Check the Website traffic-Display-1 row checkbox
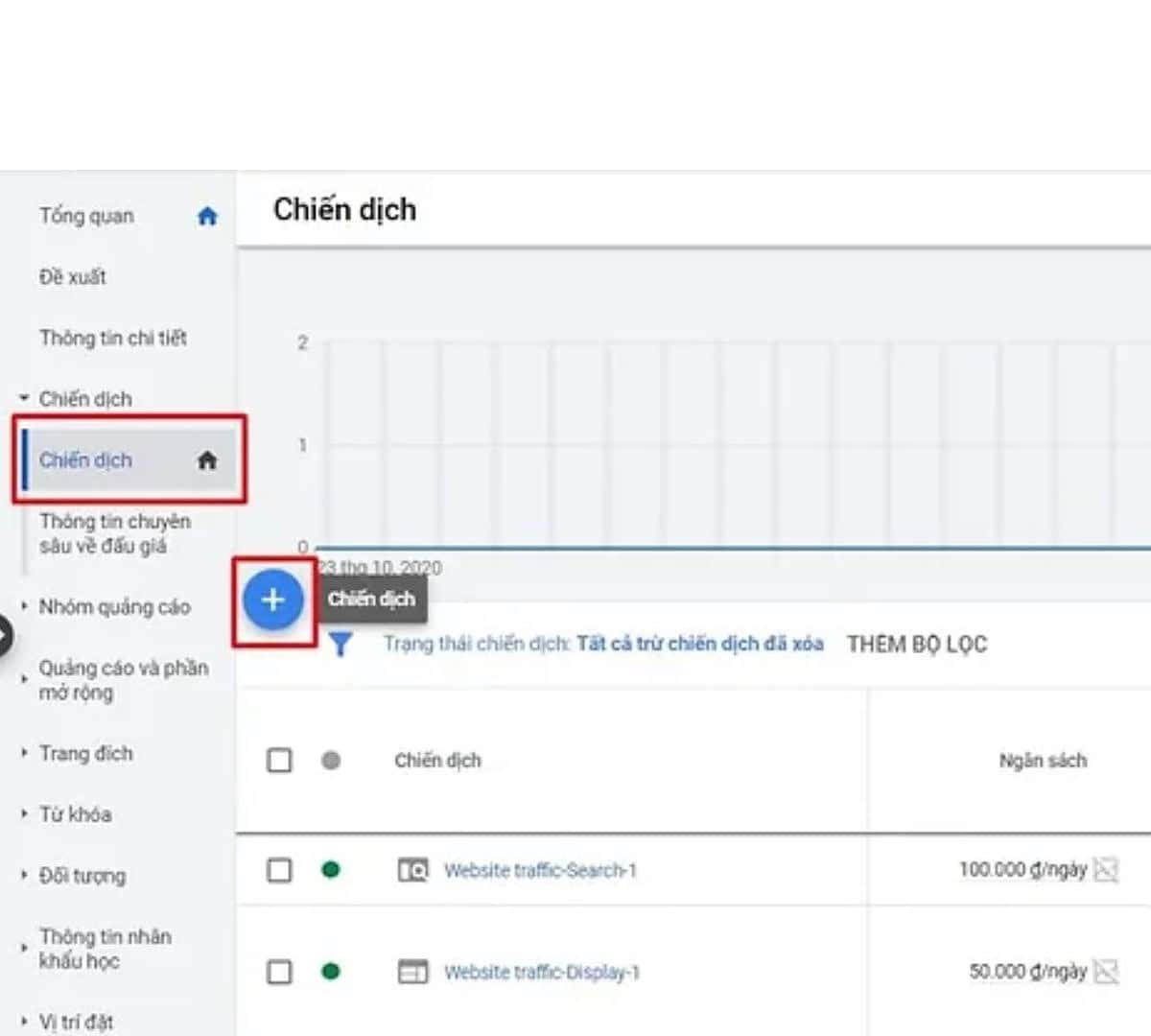 tap(279, 972)
